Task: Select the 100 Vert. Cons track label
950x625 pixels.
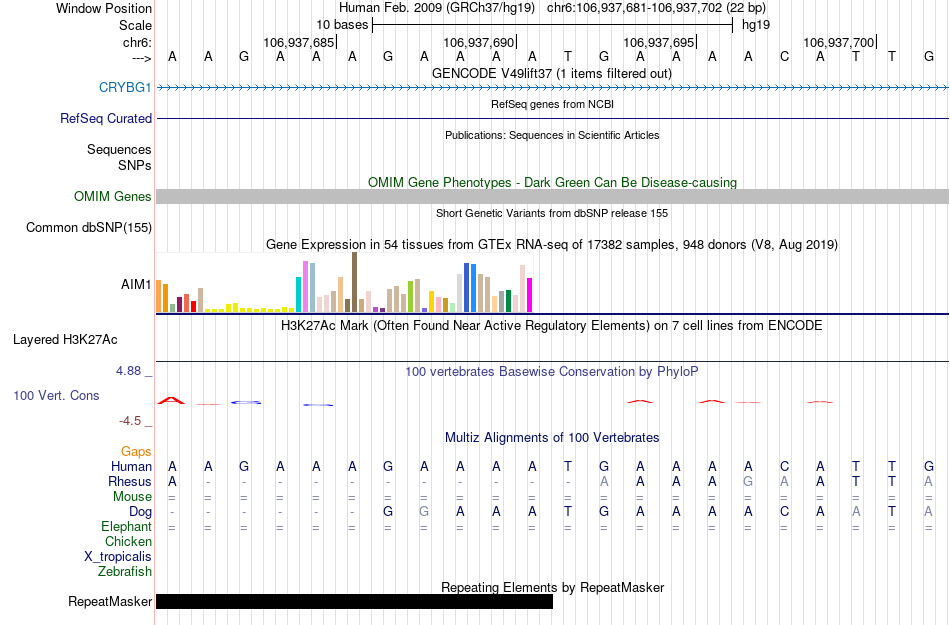Action: coord(56,395)
